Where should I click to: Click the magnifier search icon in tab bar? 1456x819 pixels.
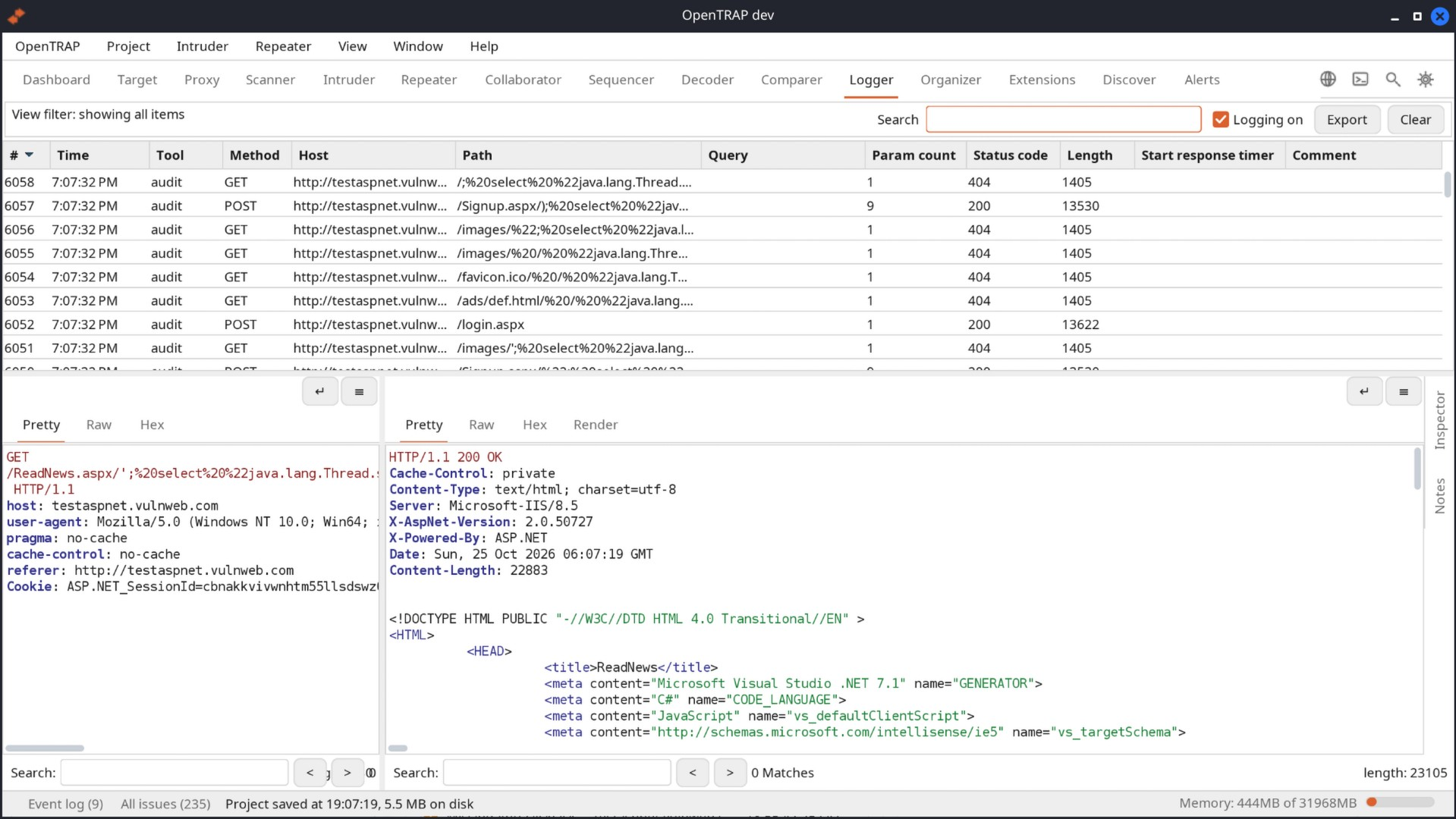coord(1393,79)
